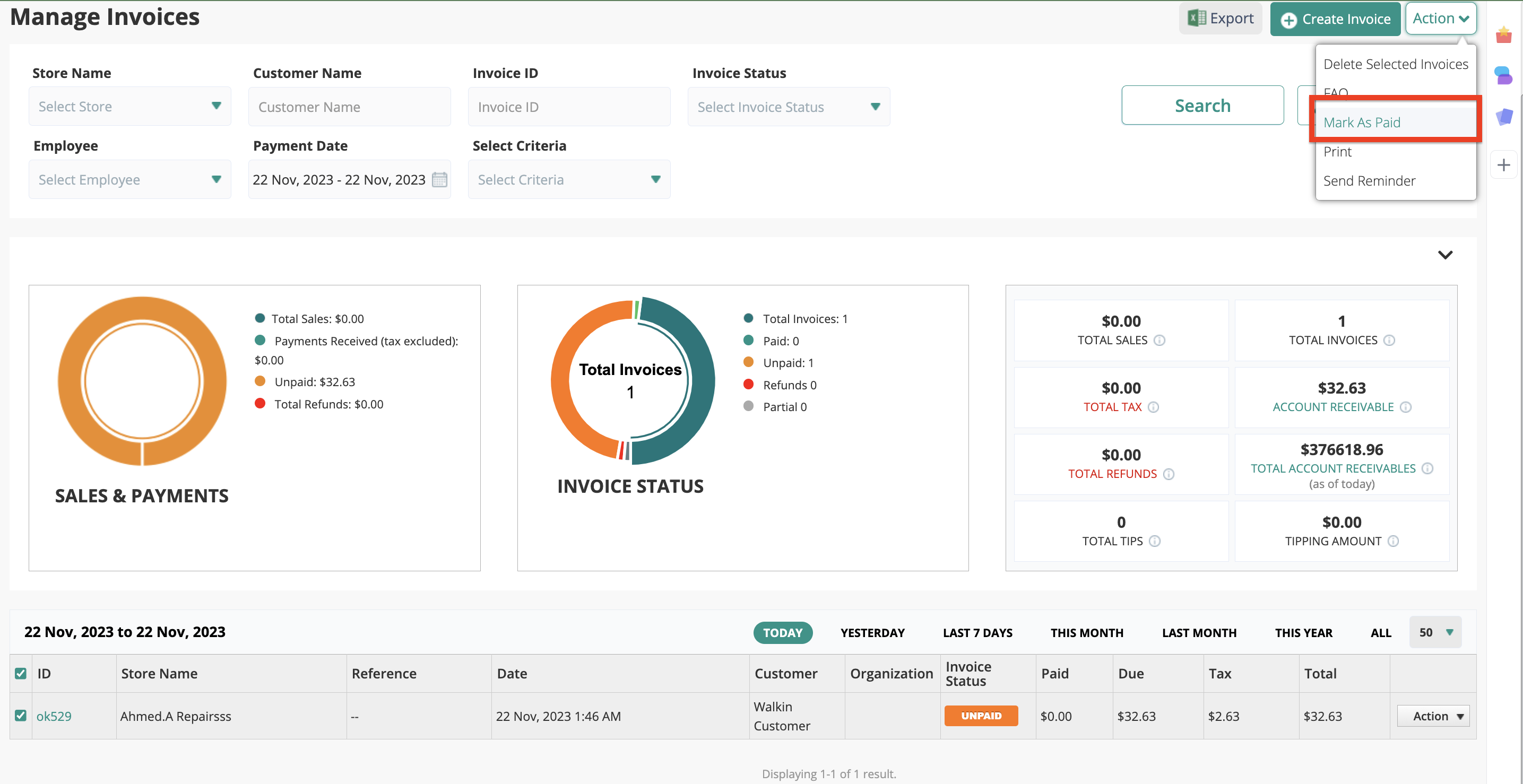Screen dimensions: 1523x784
Task: Toggle the select-all header checkbox
Action: tap(21, 673)
